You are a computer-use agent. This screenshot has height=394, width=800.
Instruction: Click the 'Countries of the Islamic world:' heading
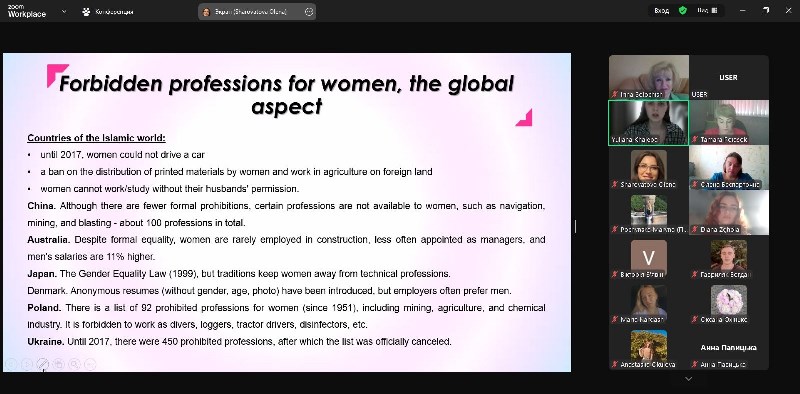(x=96, y=138)
